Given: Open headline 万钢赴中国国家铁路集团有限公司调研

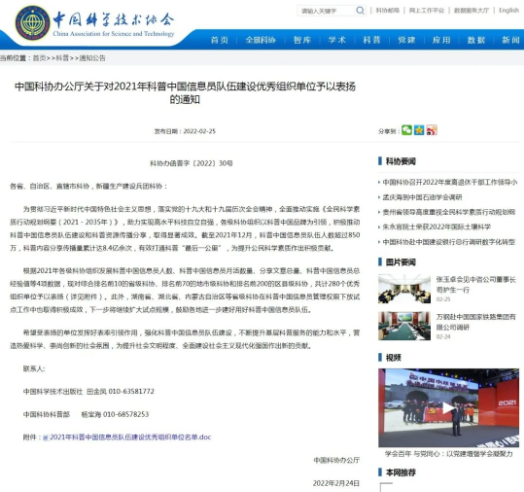Looking at the screenshot, I should click(x=476, y=322).
